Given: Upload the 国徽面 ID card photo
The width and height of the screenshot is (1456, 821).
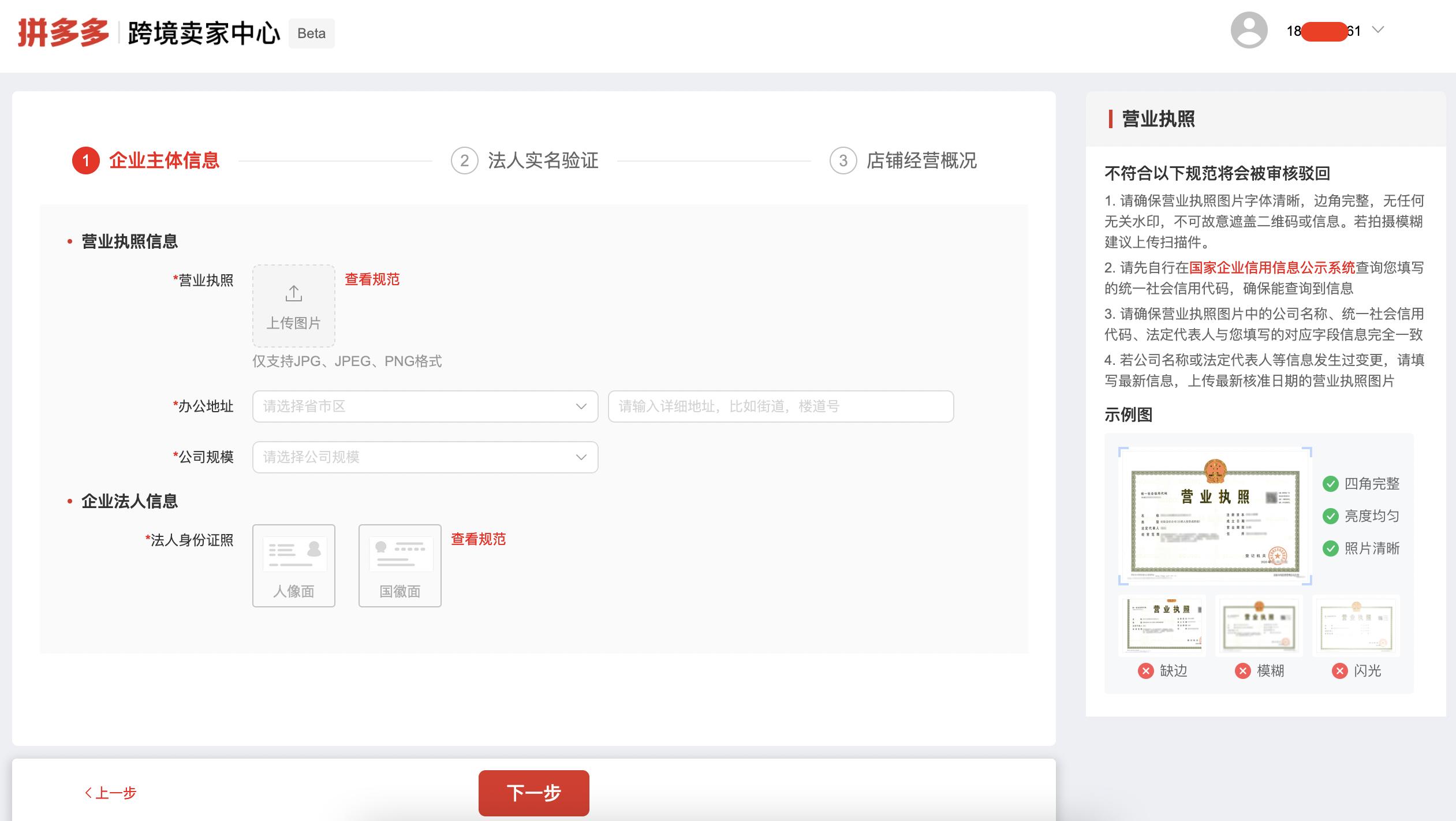Looking at the screenshot, I should tap(400, 565).
